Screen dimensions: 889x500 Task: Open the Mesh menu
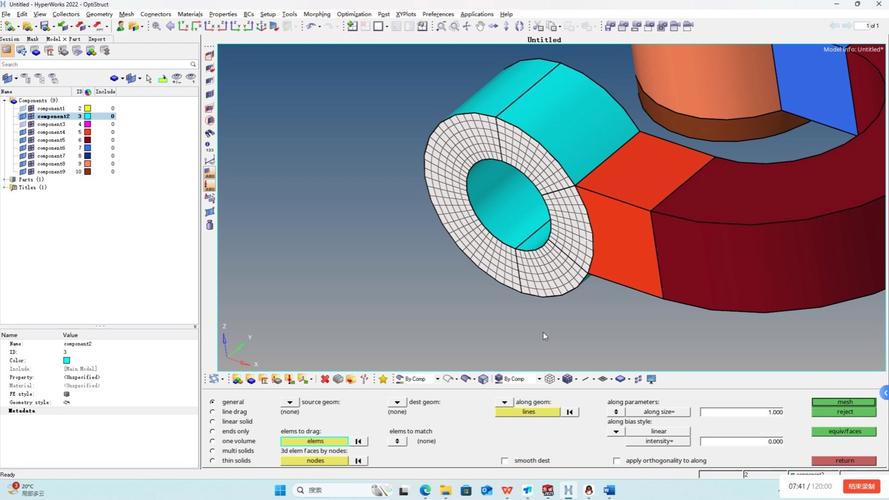126,14
